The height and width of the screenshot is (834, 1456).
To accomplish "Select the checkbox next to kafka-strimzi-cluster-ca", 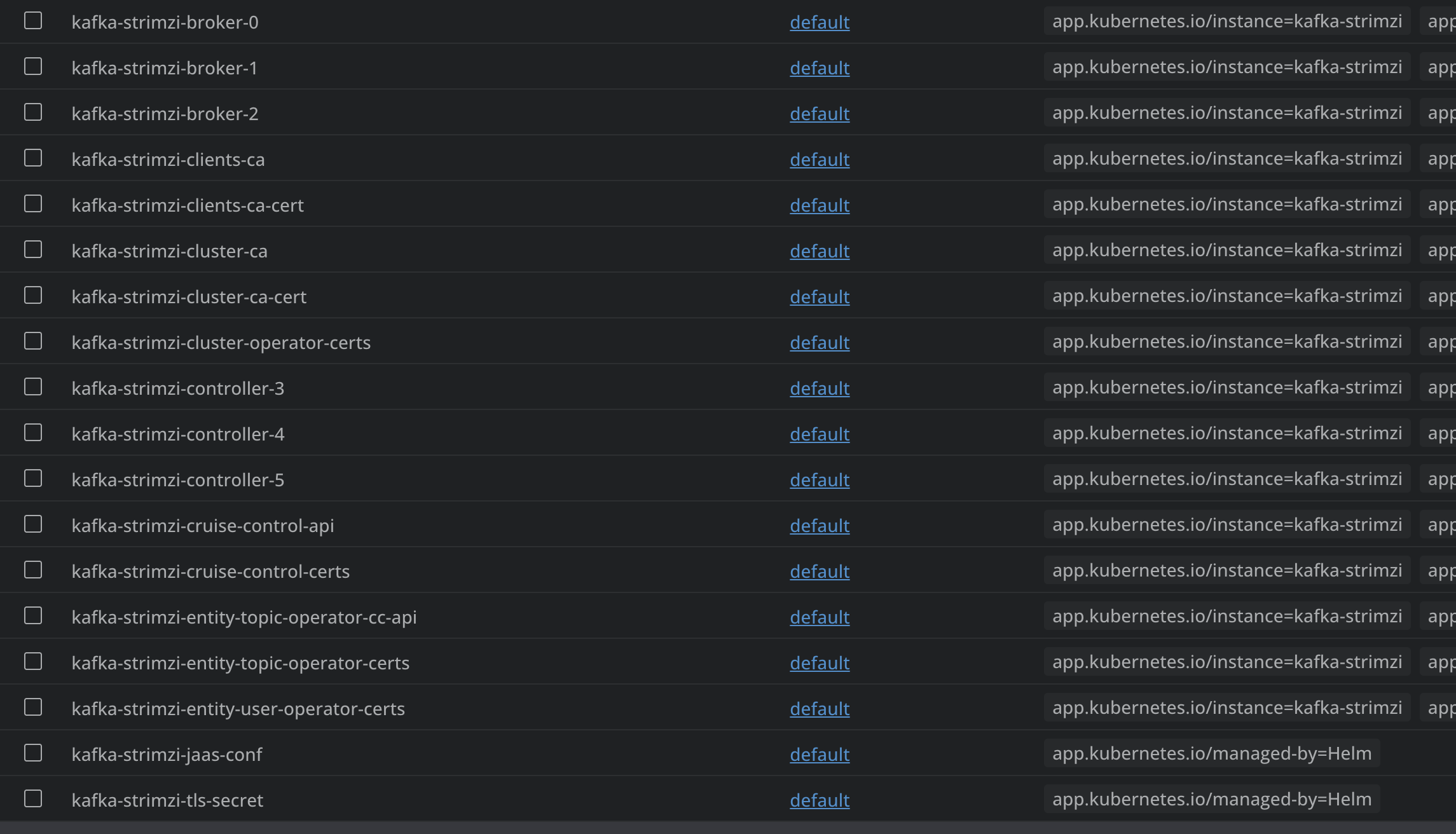I will [33, 250].
